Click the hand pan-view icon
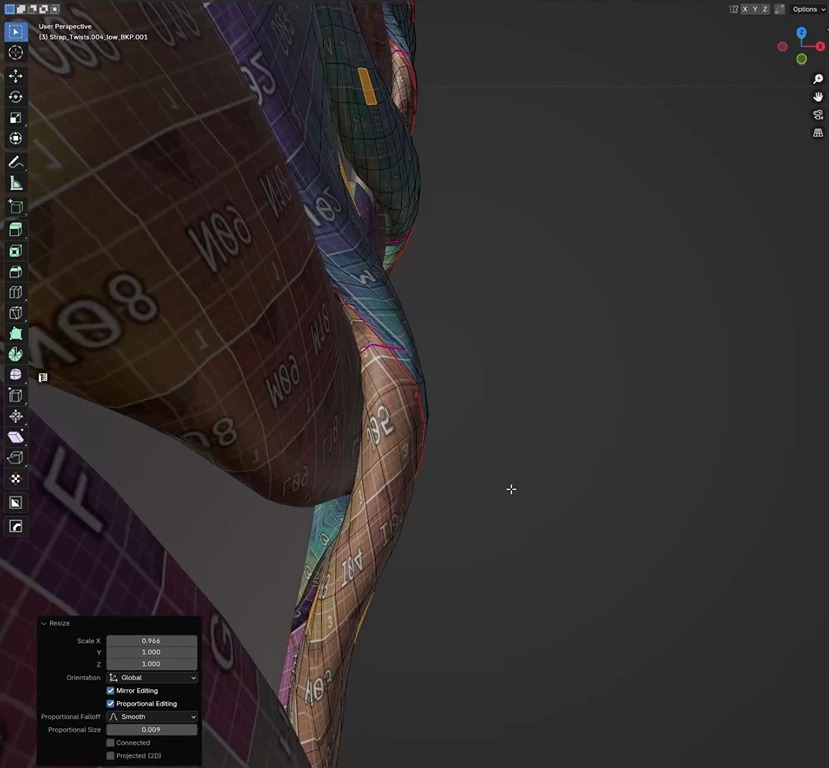The image size is (829, 768). pyautogui.click(x=818, y=97)
